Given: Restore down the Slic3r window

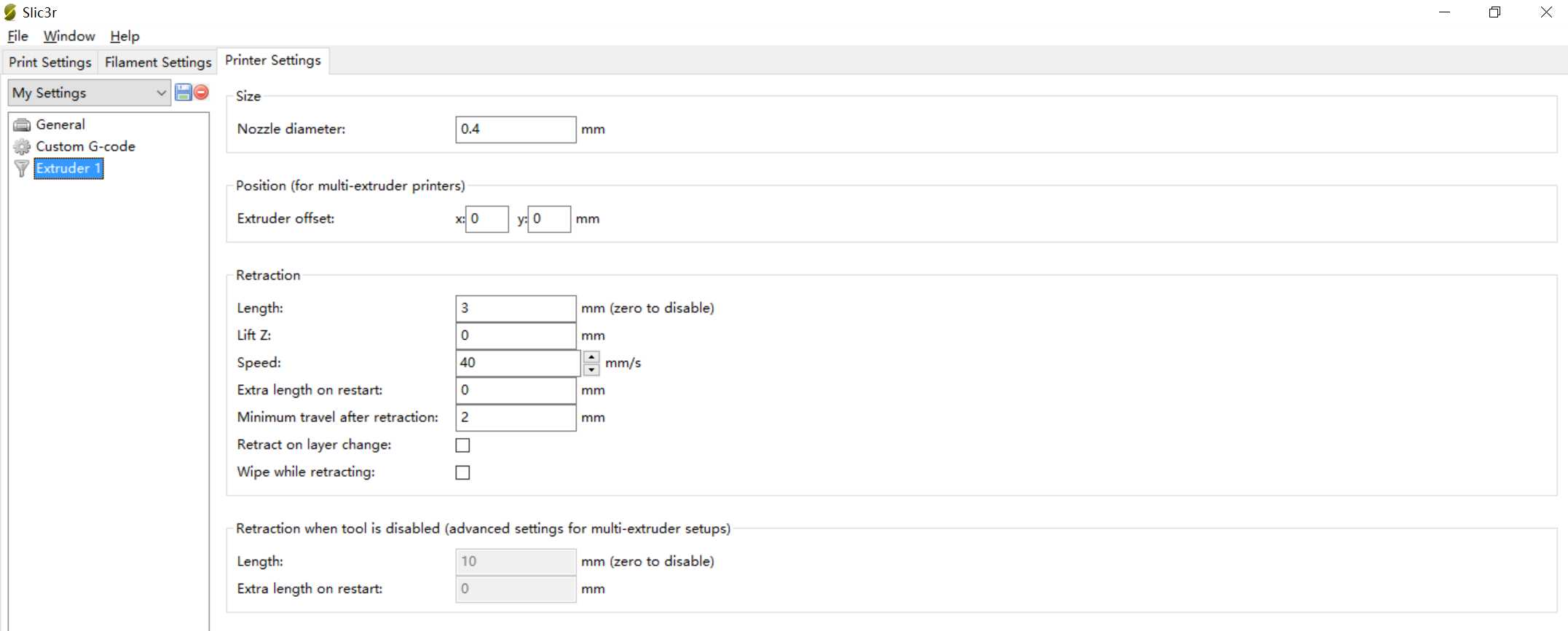Looking at the screenshot, I should pos(1495,12).
